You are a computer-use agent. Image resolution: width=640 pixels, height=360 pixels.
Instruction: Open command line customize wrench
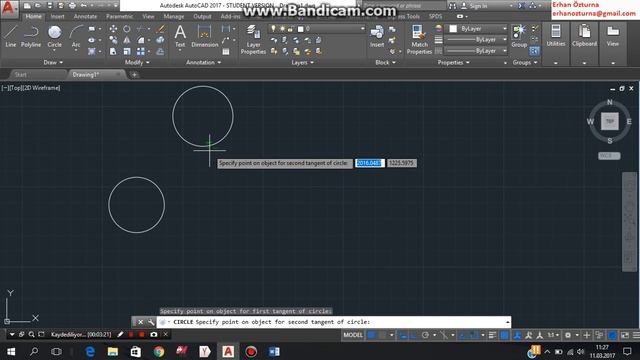pyautogui.click(x=151, y=322)
